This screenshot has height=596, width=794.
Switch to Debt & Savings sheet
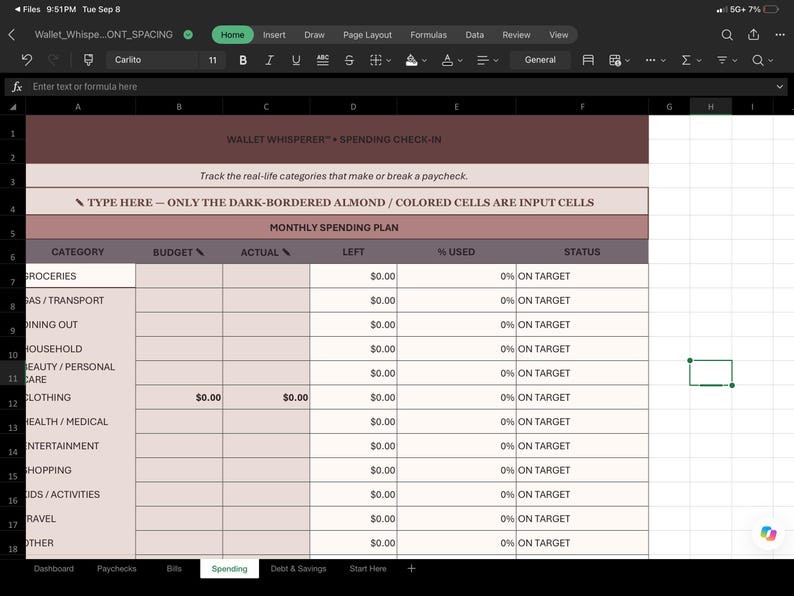coord(298,569)
